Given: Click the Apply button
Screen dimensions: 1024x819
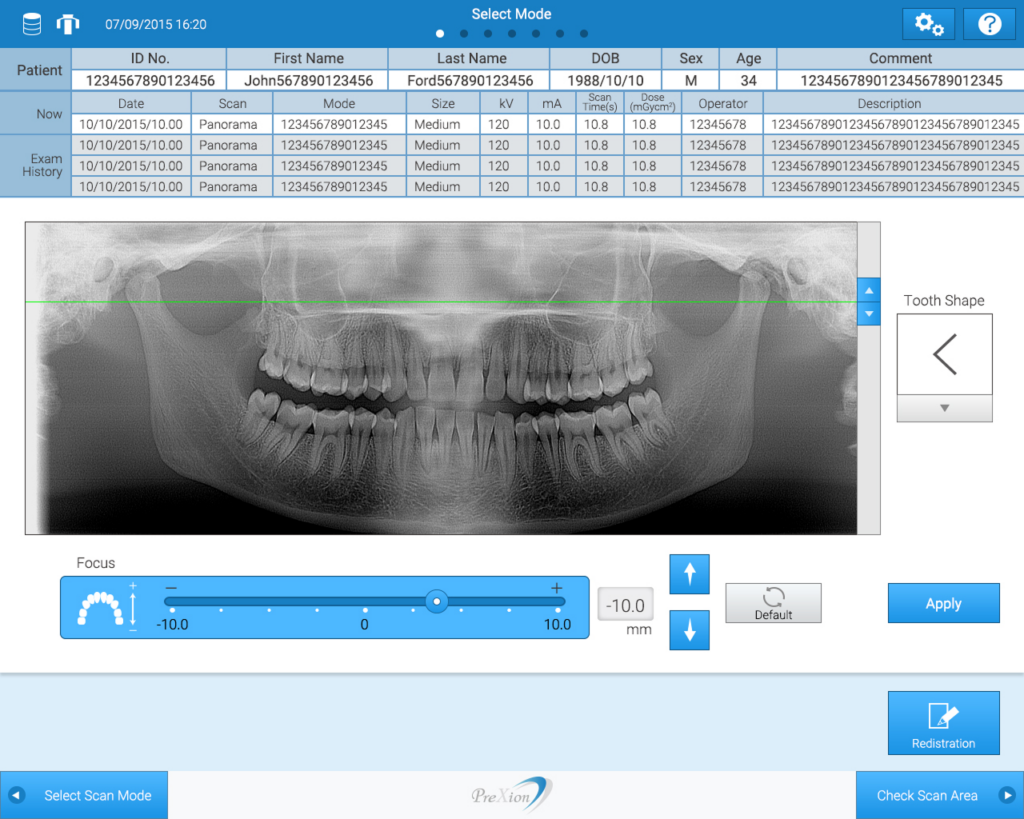Looking at the screenshot, I should (943, 603).
